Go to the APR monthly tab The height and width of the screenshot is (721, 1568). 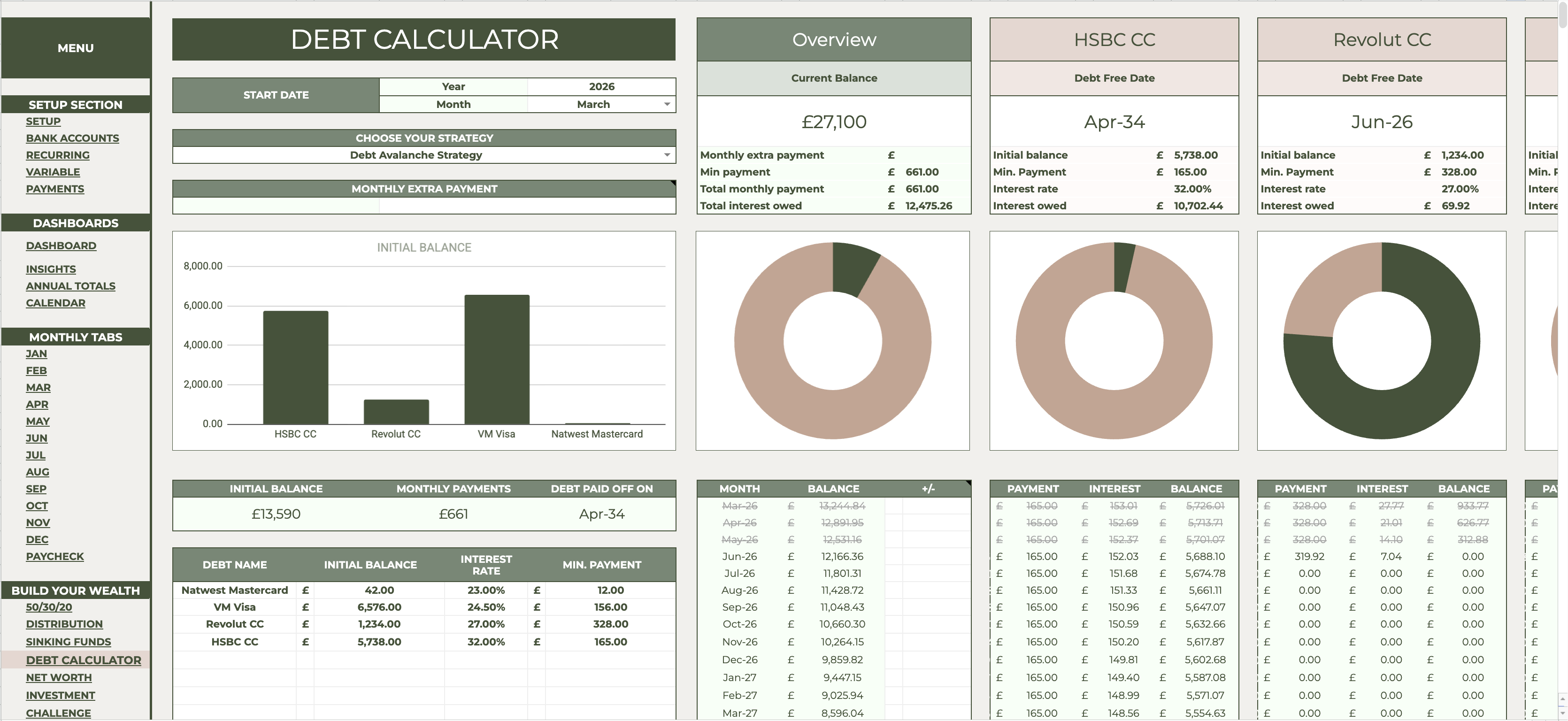[37, 405]
